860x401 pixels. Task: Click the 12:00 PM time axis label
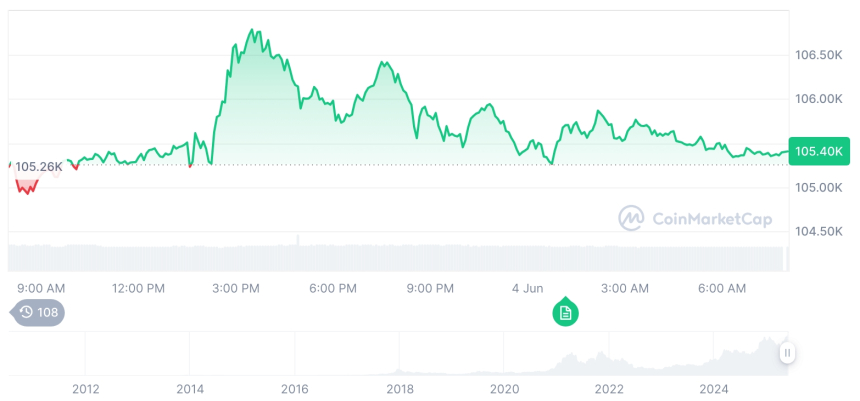click(138, 289)
